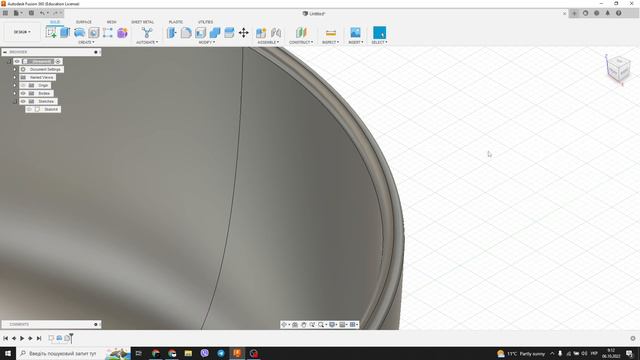Switch to the Sheet Metal tab
This screenshot has width=640, height=360.
(x=142, y=22)
